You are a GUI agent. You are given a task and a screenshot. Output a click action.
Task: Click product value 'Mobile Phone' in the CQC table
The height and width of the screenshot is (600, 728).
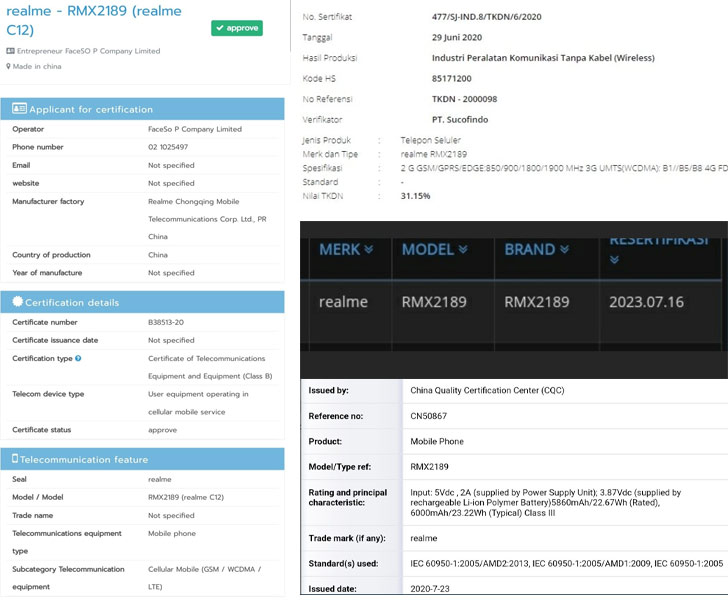pyautogui.click(x=437, y=441)
